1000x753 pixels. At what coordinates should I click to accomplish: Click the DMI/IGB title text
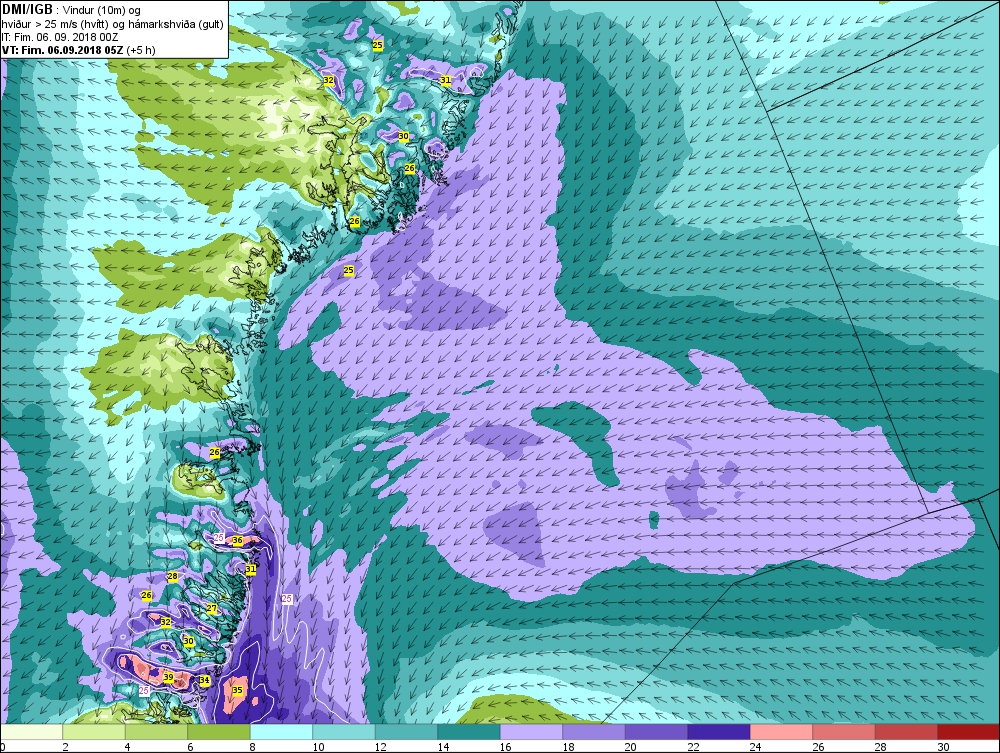pos(27,10)
